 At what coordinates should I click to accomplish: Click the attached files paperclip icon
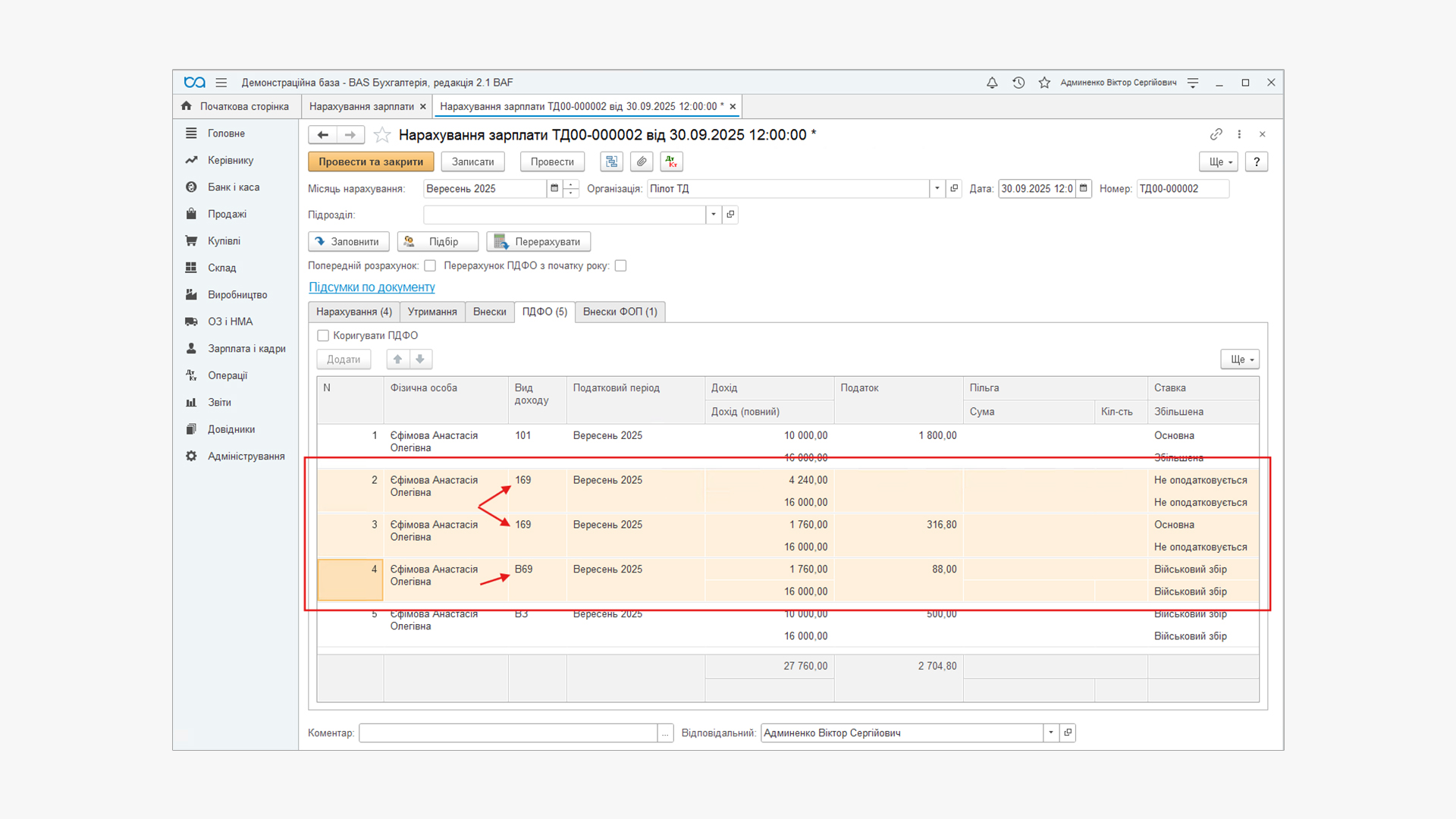click(642, 162)
